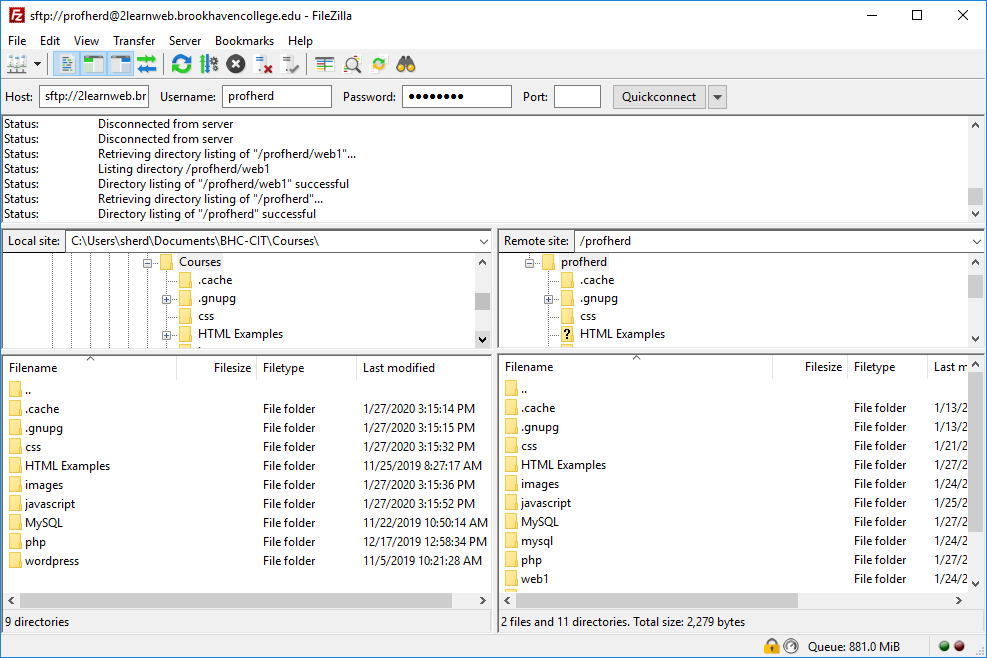Open the Edit menu
The height and width of the screenshot is (658, 987).
click(x=50, y=41)
